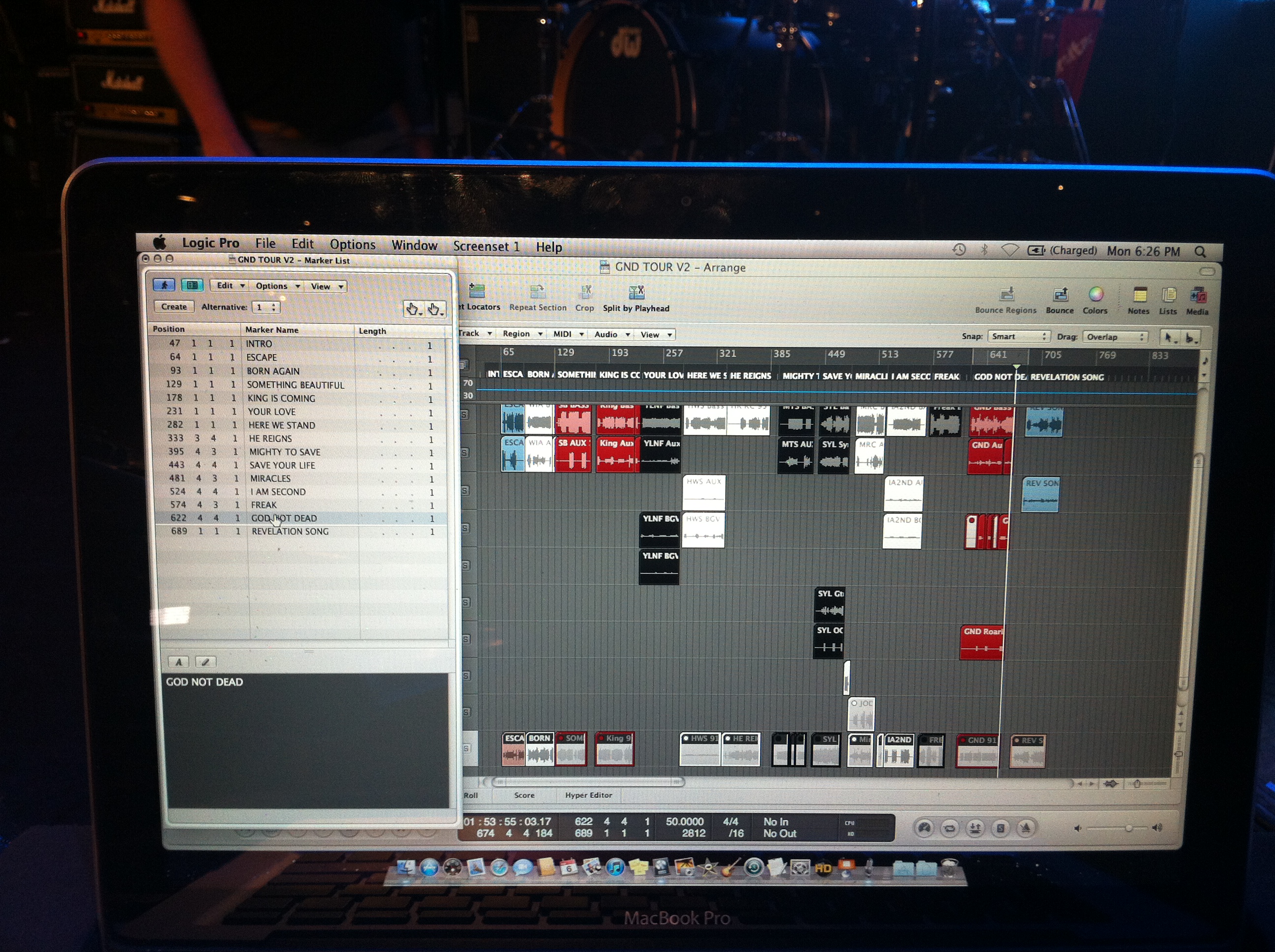This screenshot has width=1275, height=952.
Task: Open the Options menu in the menu bar
Action: pos(352,244)
